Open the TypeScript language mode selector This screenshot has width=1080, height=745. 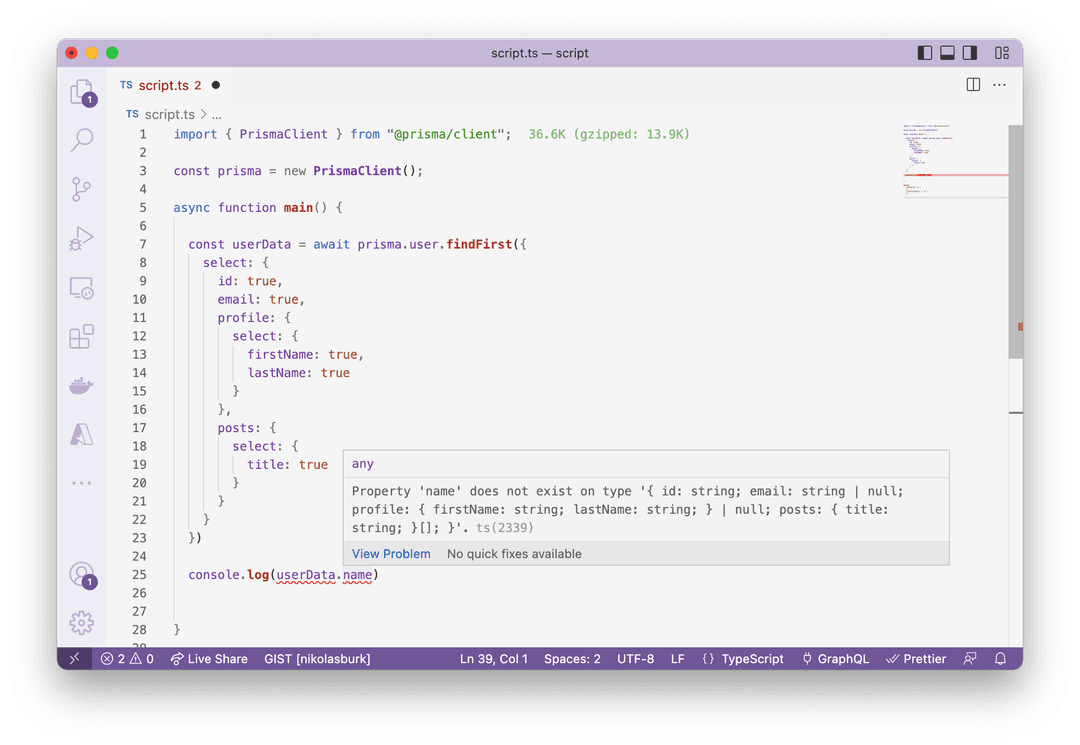click(x=743, y=658)
